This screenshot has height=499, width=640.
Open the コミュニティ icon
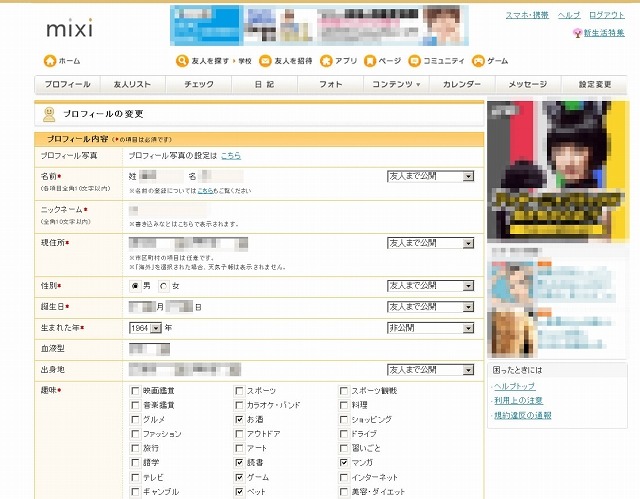[414, 61]
